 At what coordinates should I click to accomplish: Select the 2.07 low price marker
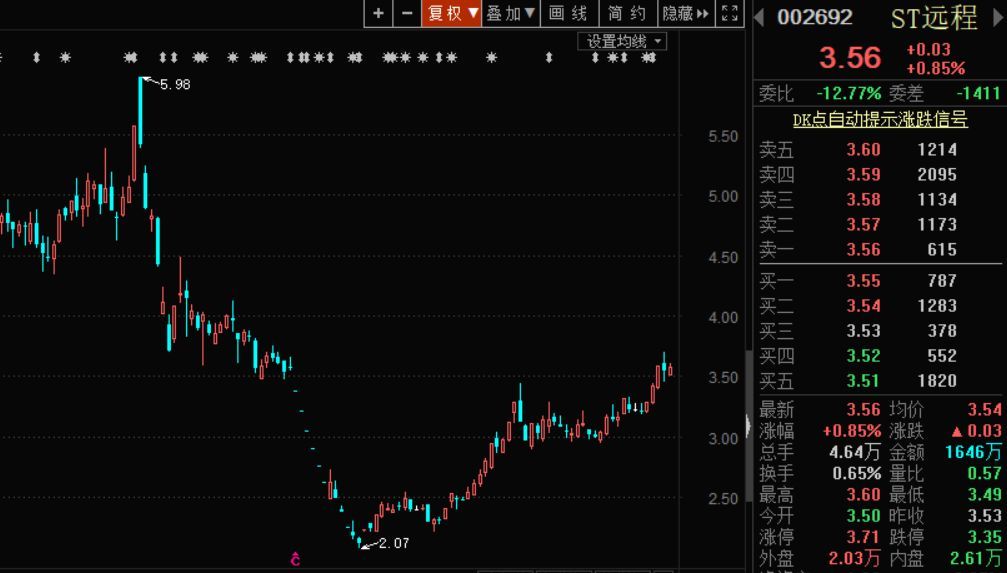[x=393, y=543]
